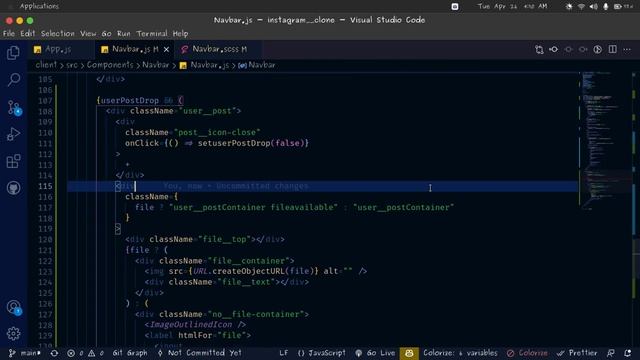Image resolution: width=640 pixels, height=360 pixels.
Task: Click the Components breadcrumb
Action: click(110, 65)
